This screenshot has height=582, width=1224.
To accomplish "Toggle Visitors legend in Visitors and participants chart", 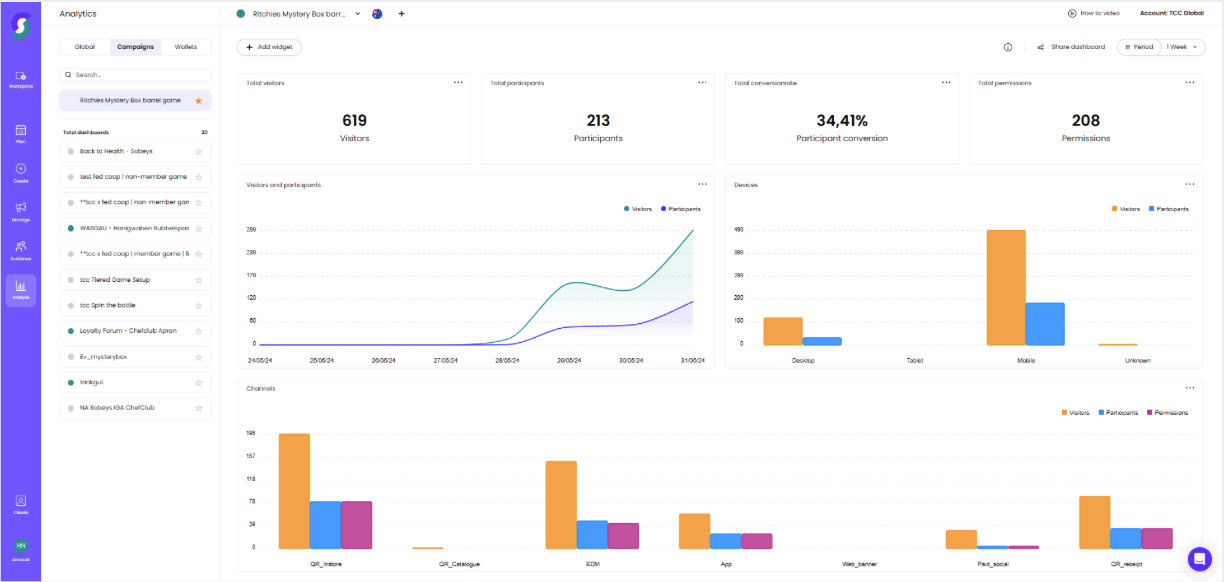I will click(637, 209).
